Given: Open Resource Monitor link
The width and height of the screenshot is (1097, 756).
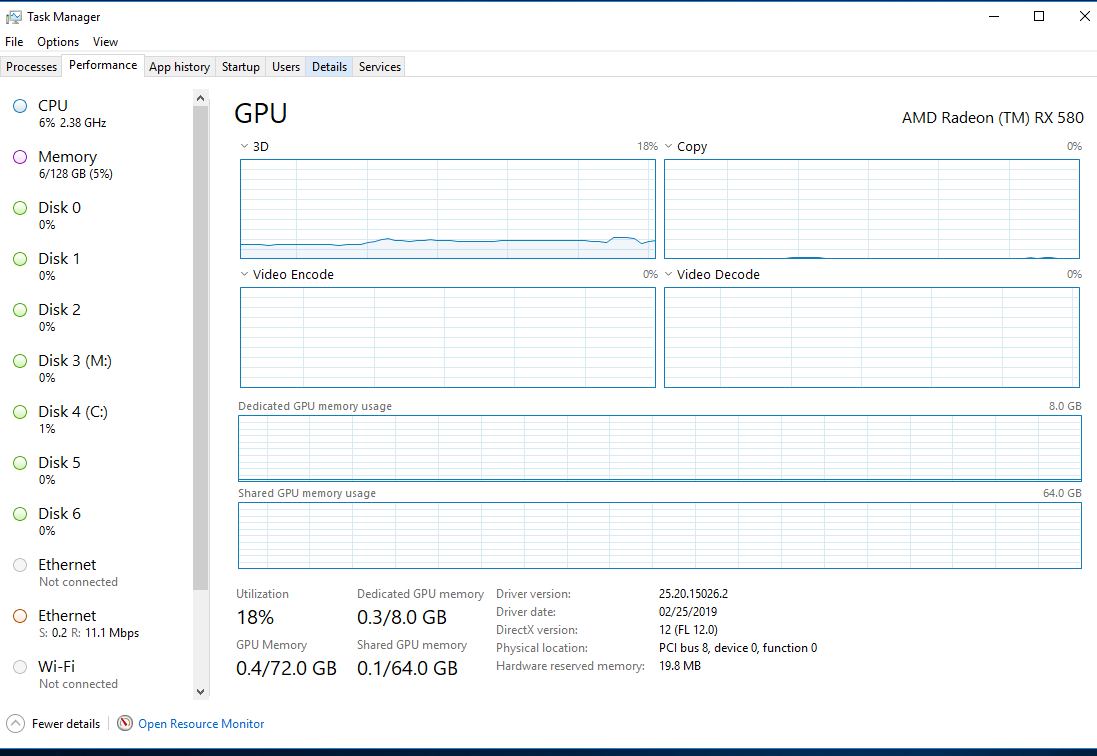Looking at the screenshot, I should 201,724.
